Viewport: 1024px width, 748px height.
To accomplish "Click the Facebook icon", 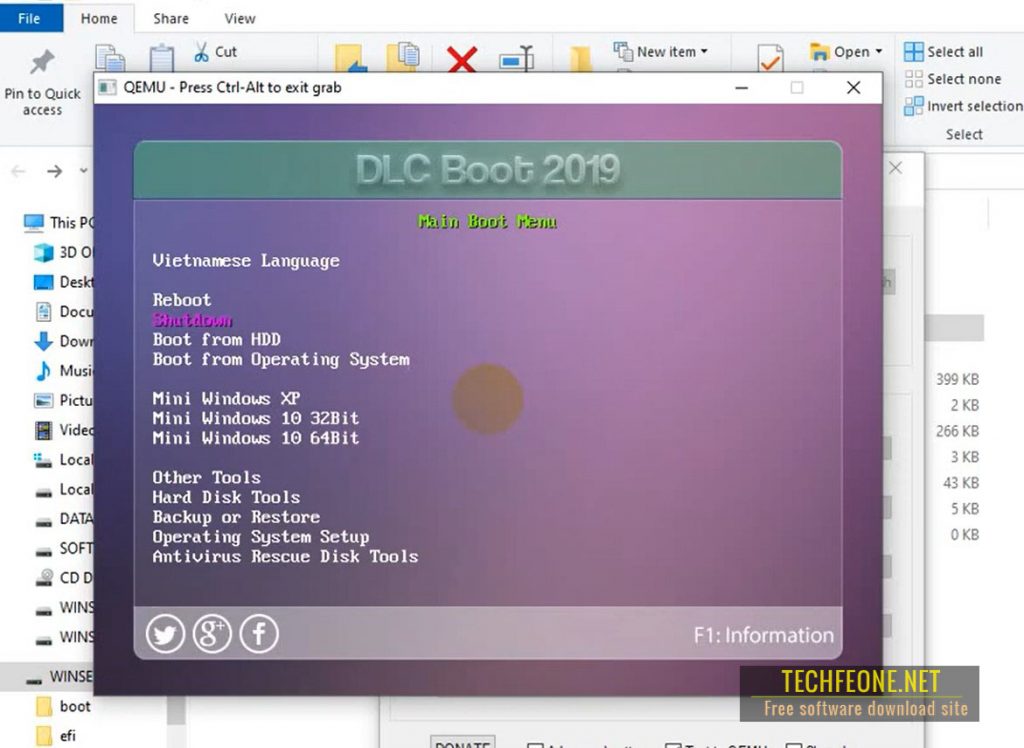I will tap(259, 634).
